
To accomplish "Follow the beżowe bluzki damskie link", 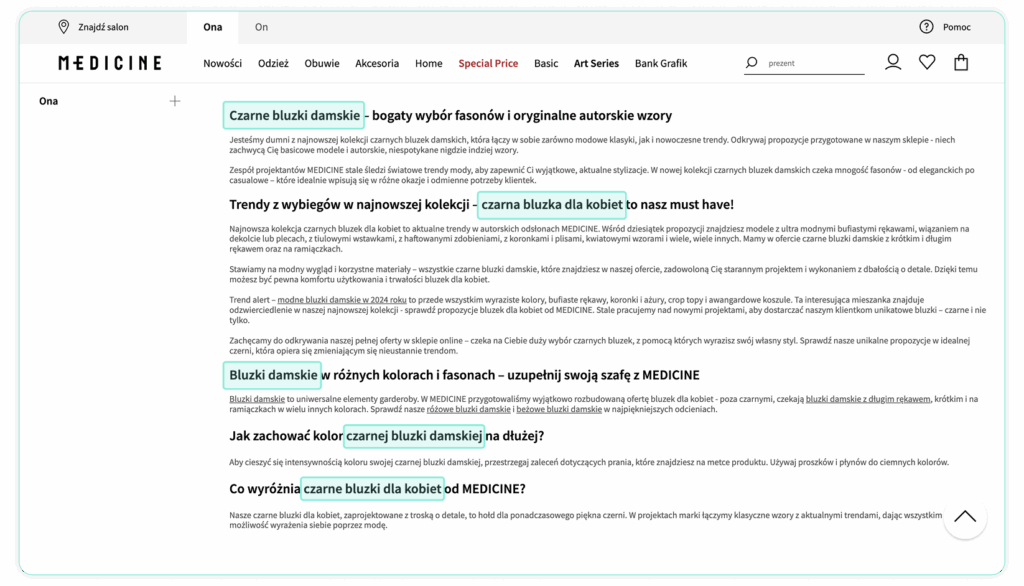I will 559,409.
